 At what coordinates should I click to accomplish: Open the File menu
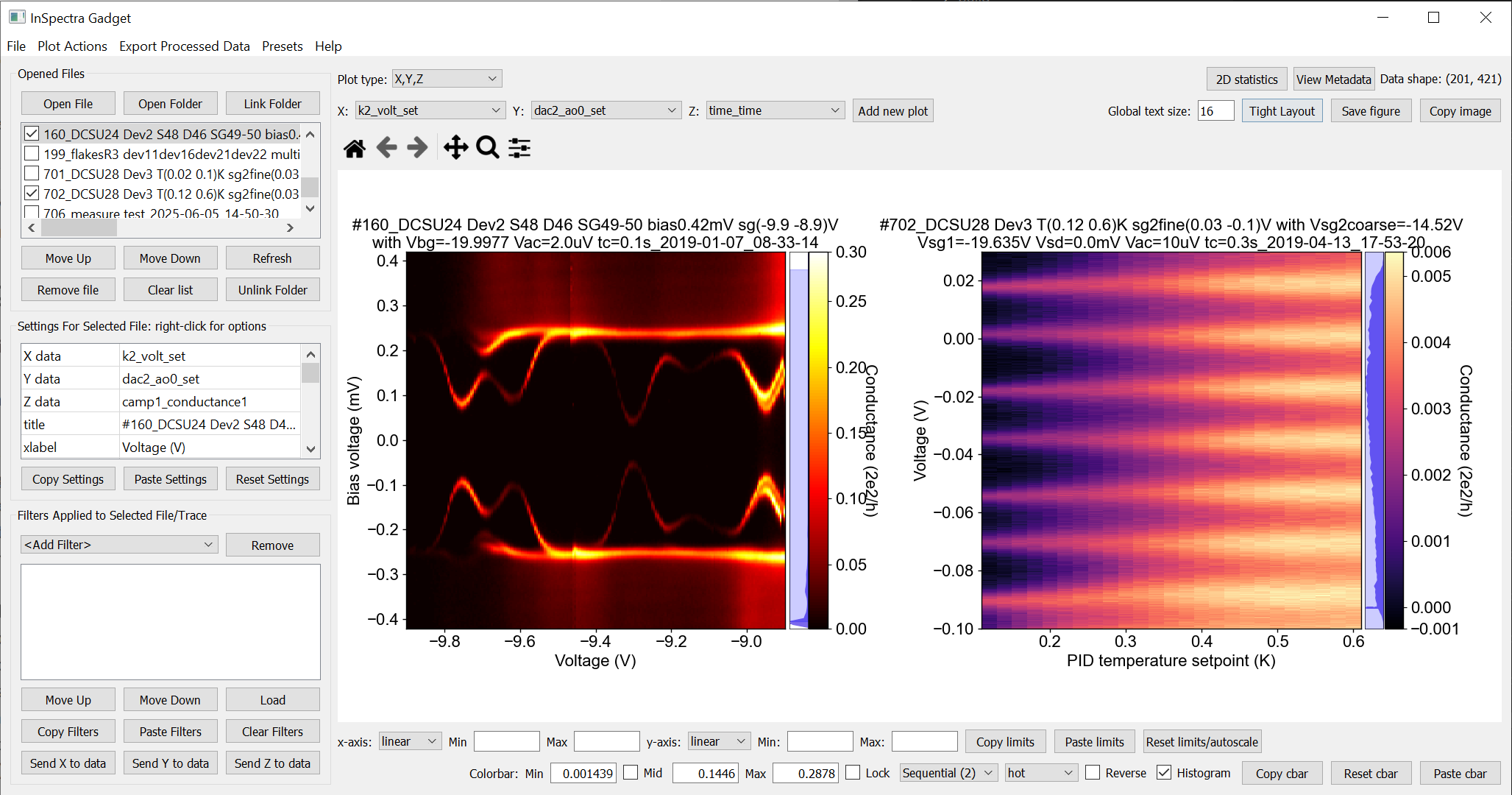pos(16,46)
